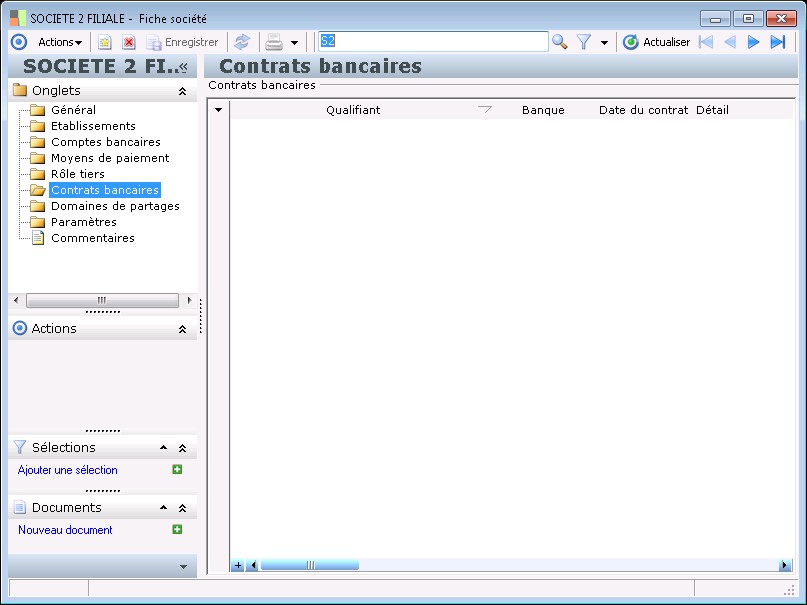Click the delete record icon with the red X
807x605 pixels.
click(129, 42)
